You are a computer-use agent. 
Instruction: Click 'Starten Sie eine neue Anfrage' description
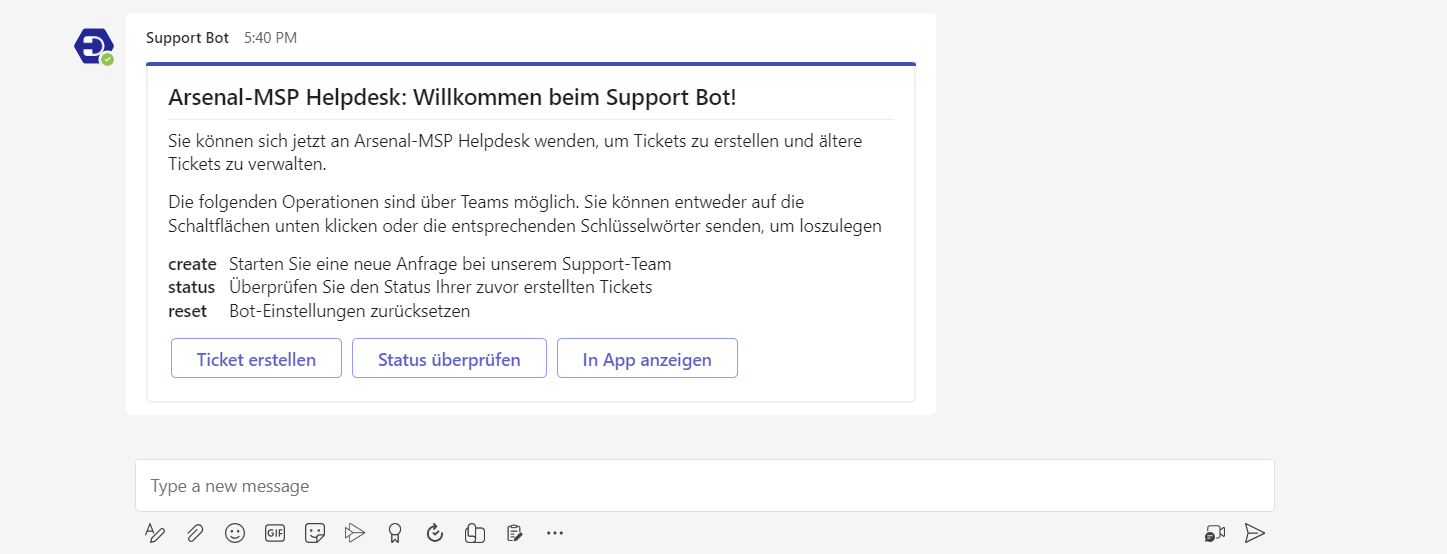[450, 264]
